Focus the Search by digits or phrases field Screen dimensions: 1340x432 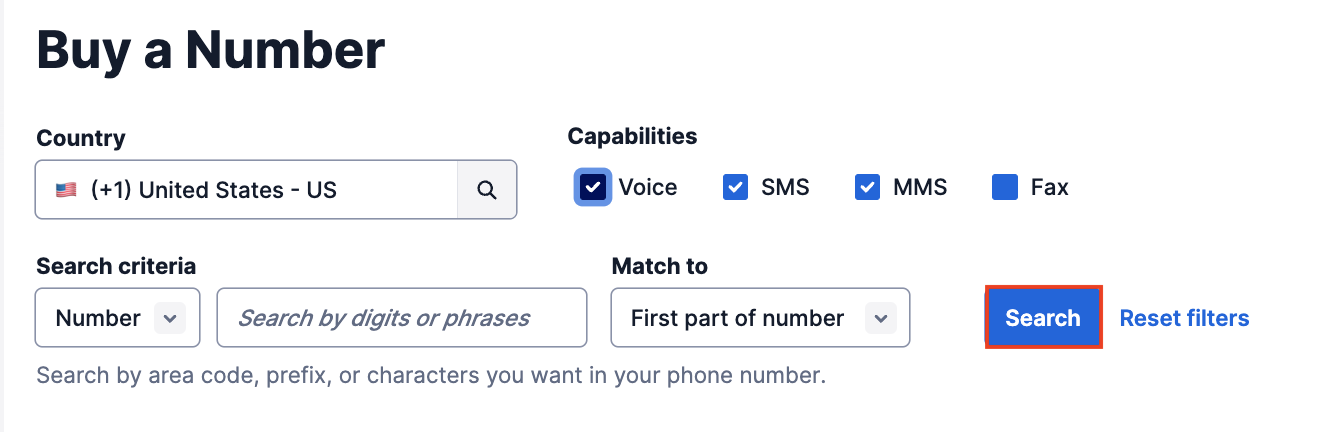click(x=402, y=318)
